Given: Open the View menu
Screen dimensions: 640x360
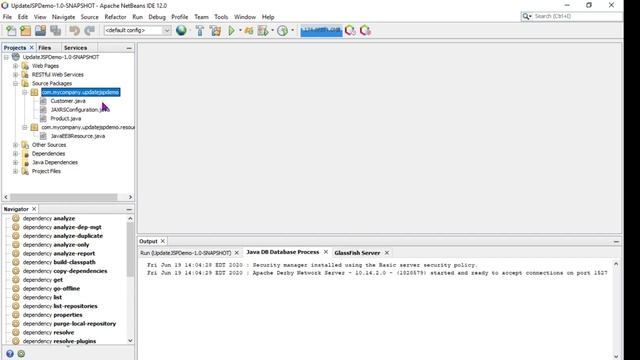Looking at the screenshot, I should click(x=40, y=17).
